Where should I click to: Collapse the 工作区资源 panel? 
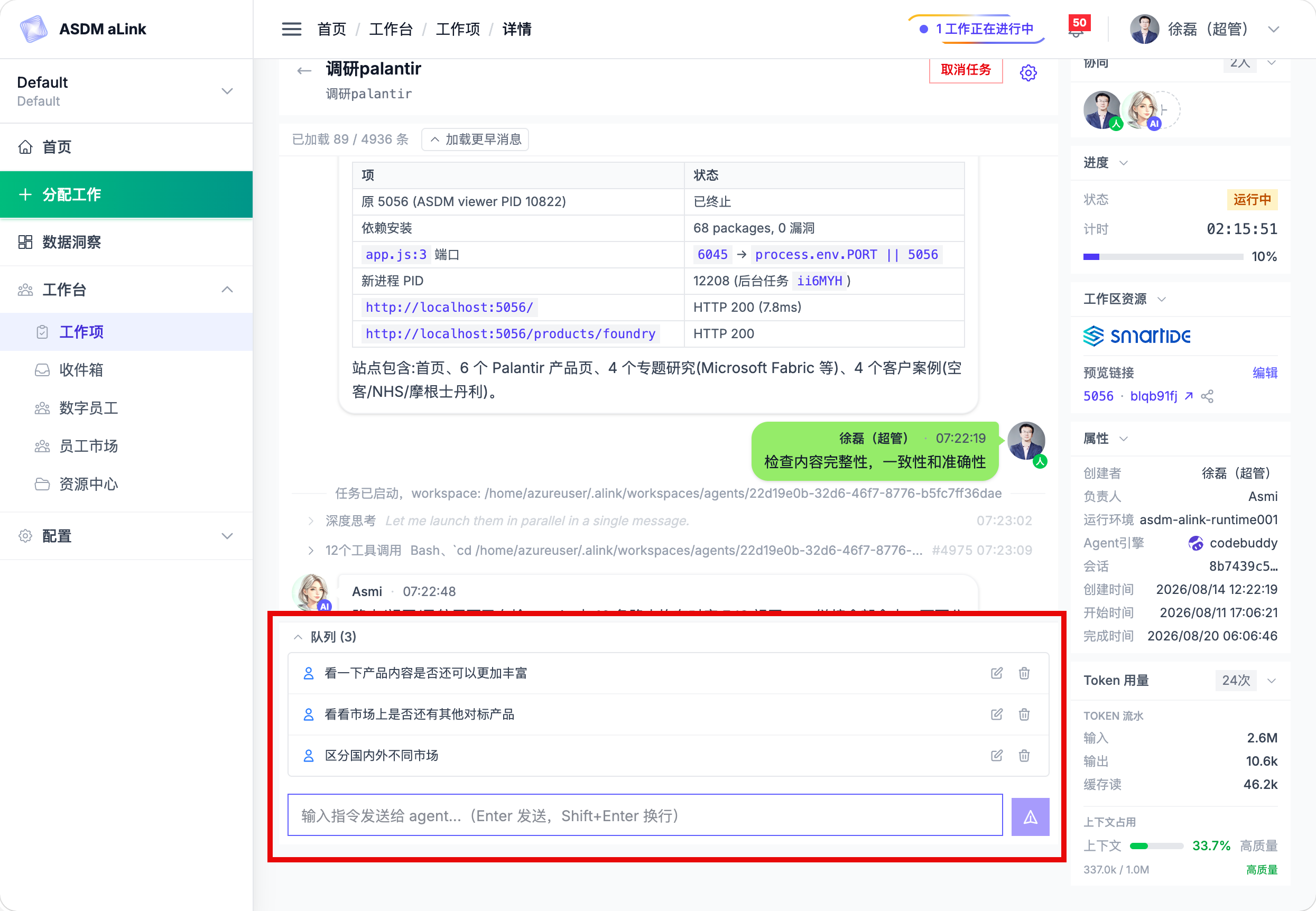(x=1161, y=299)
